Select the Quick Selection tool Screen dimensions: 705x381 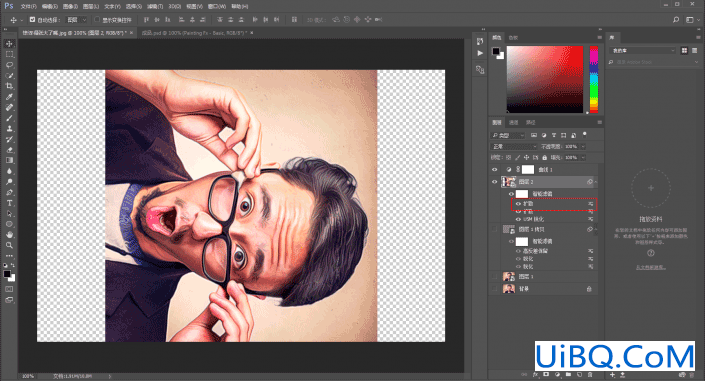click(9, 76)
